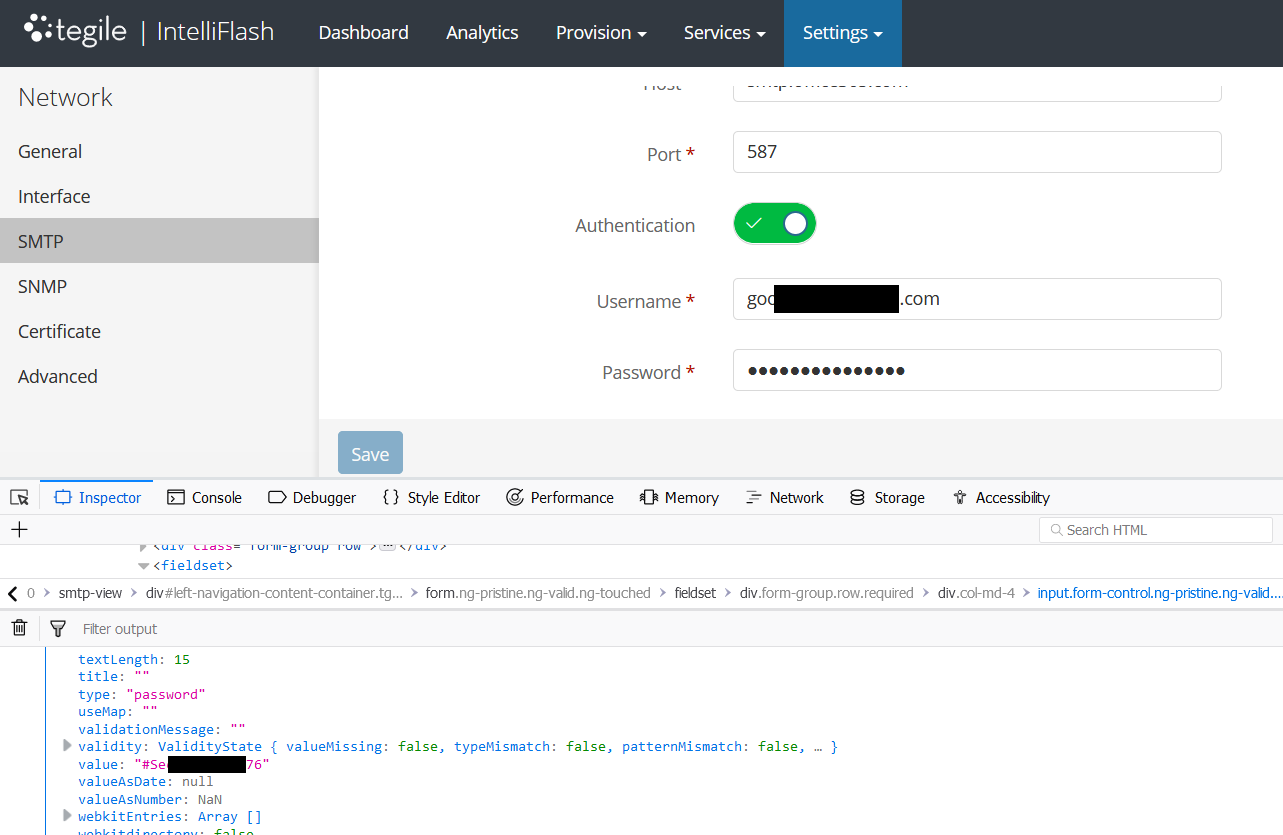
Task: Select smtp-view breadcrumb
Action: coord(90,593)
